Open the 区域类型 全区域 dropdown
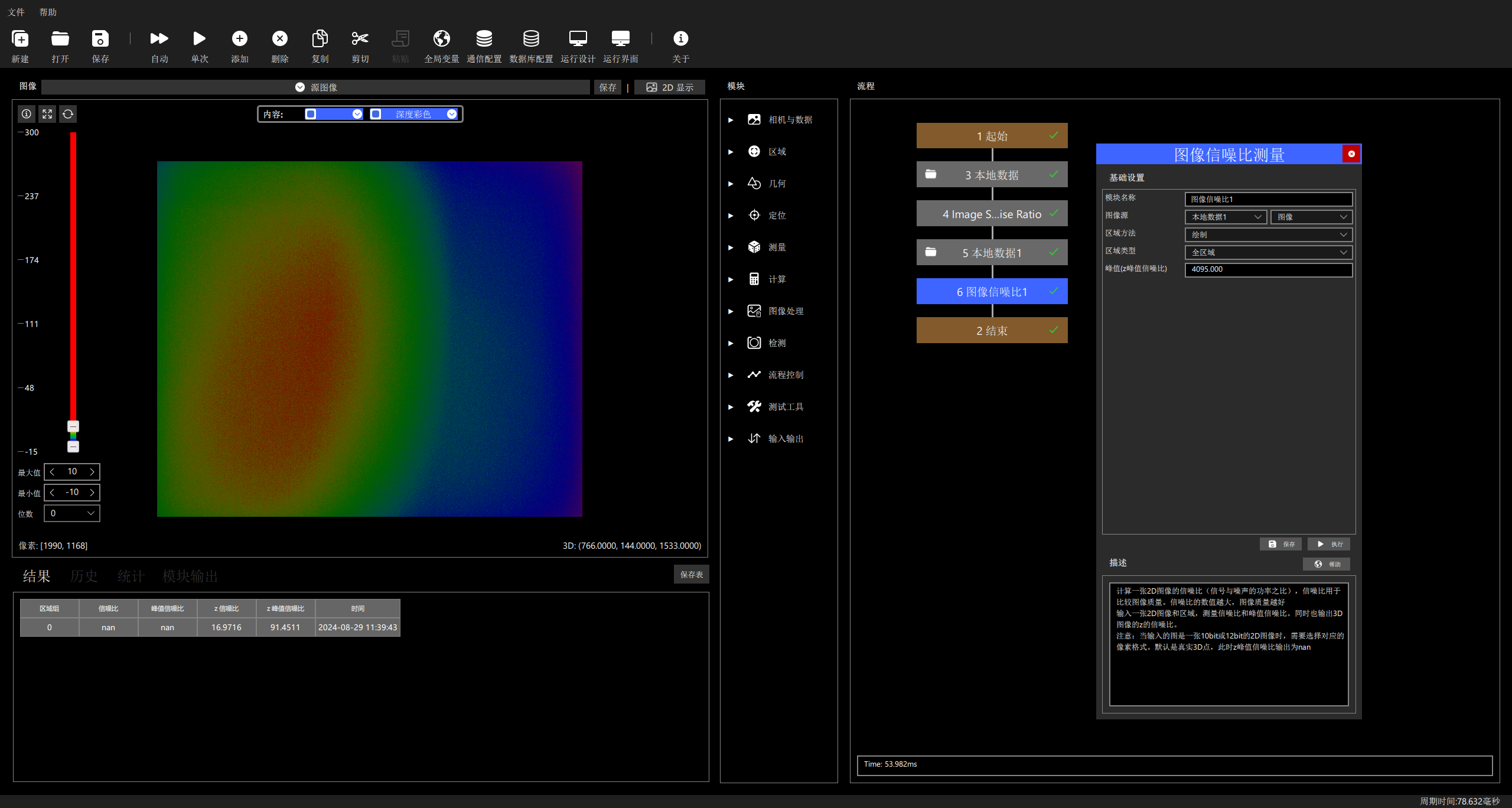Screen dimensions: 1512x808 pos(1269,252)
